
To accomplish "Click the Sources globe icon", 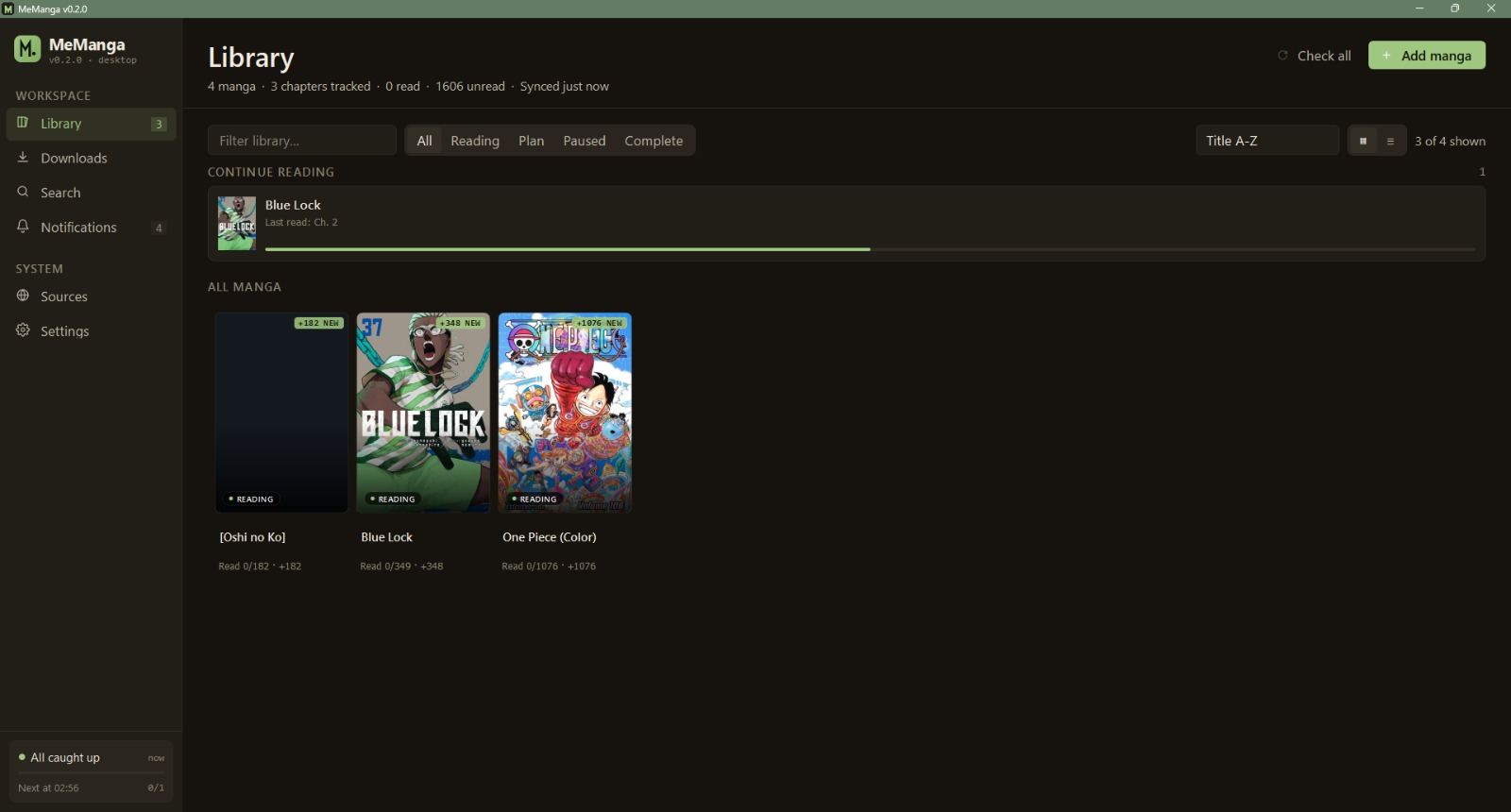I will tap(23, 296).
